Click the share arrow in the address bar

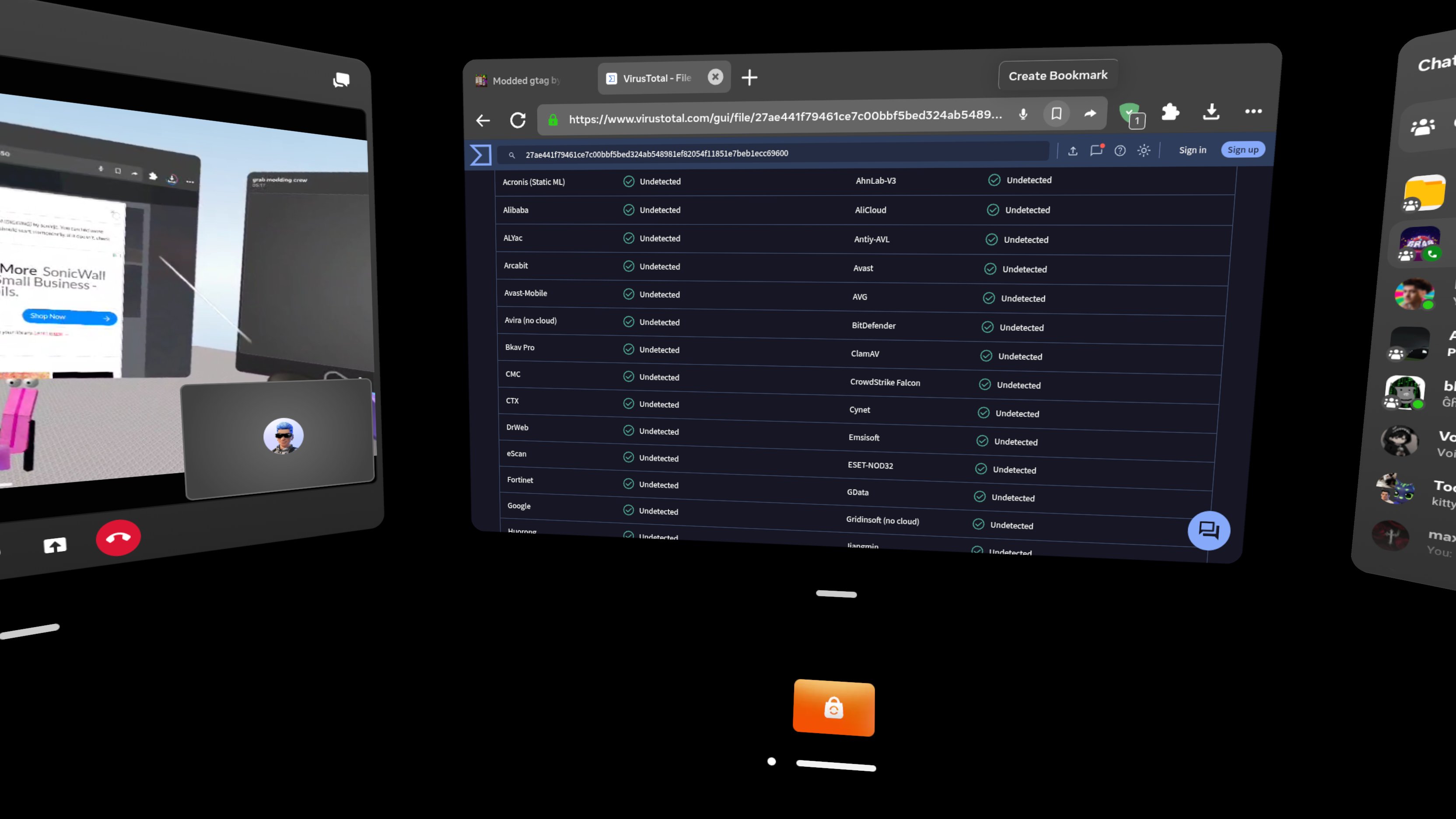(x=1090, y=113)
